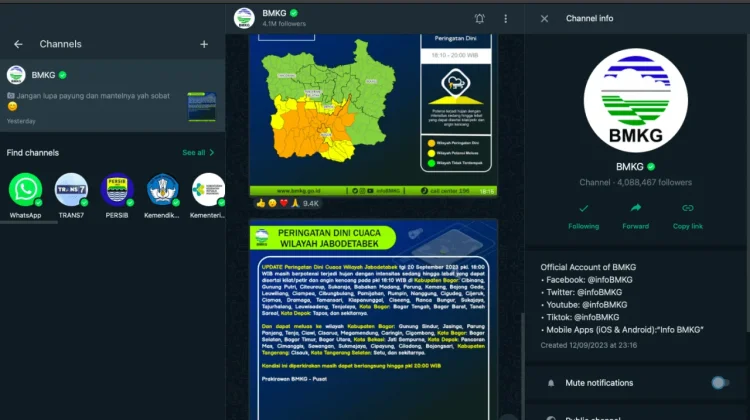This screenshot has width=750, height=420.
Task: Expand See all channels
Action: tap(198, 153)
